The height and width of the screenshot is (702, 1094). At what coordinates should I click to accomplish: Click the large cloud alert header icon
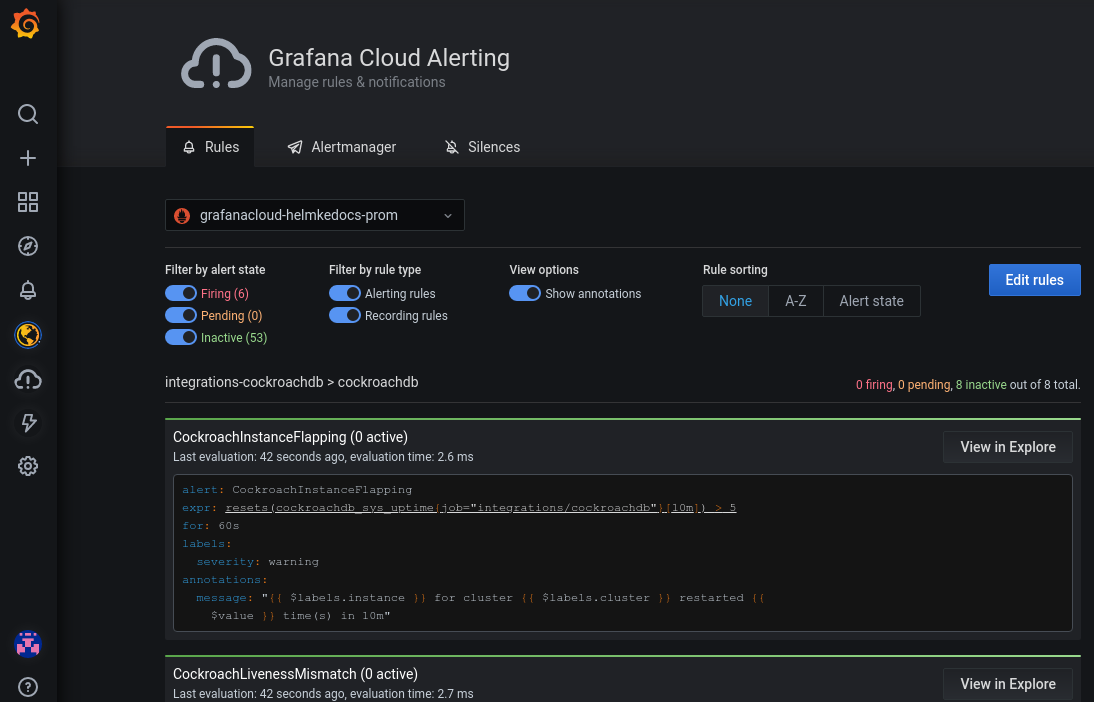click(x=216, y=65)
